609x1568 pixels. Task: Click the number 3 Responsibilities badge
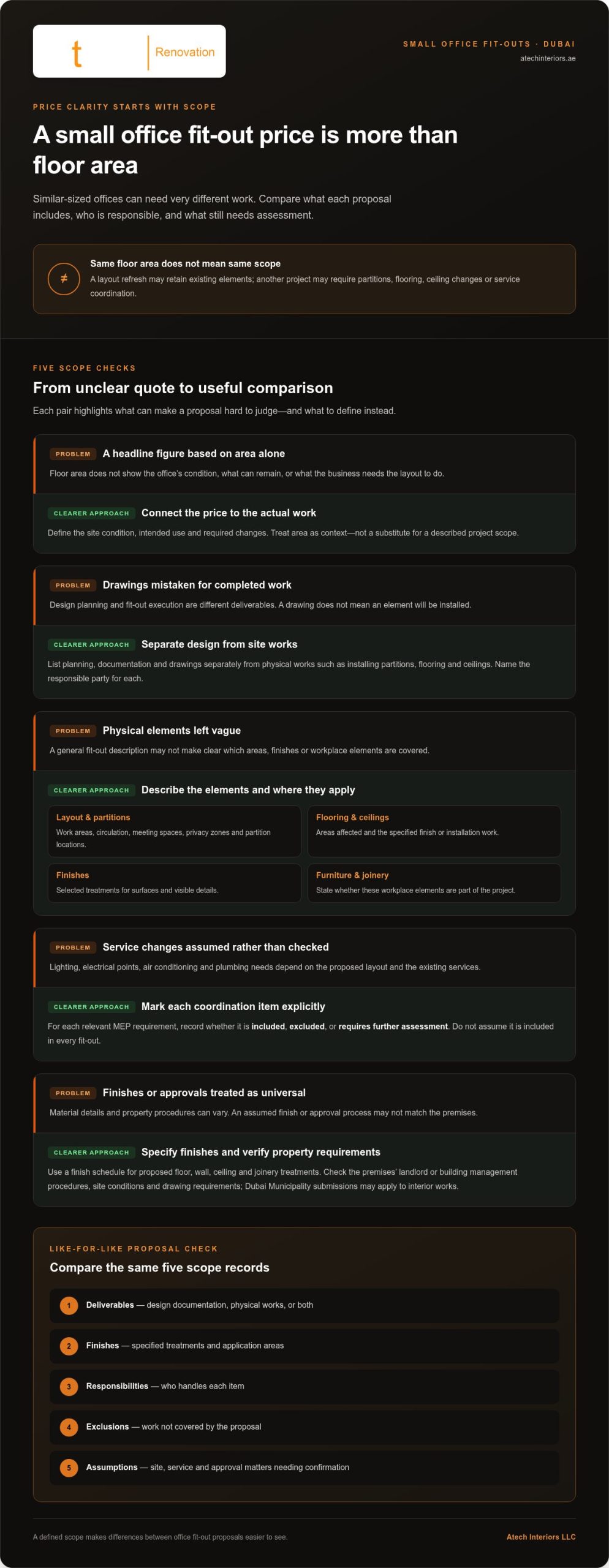tap(69, 1386)
